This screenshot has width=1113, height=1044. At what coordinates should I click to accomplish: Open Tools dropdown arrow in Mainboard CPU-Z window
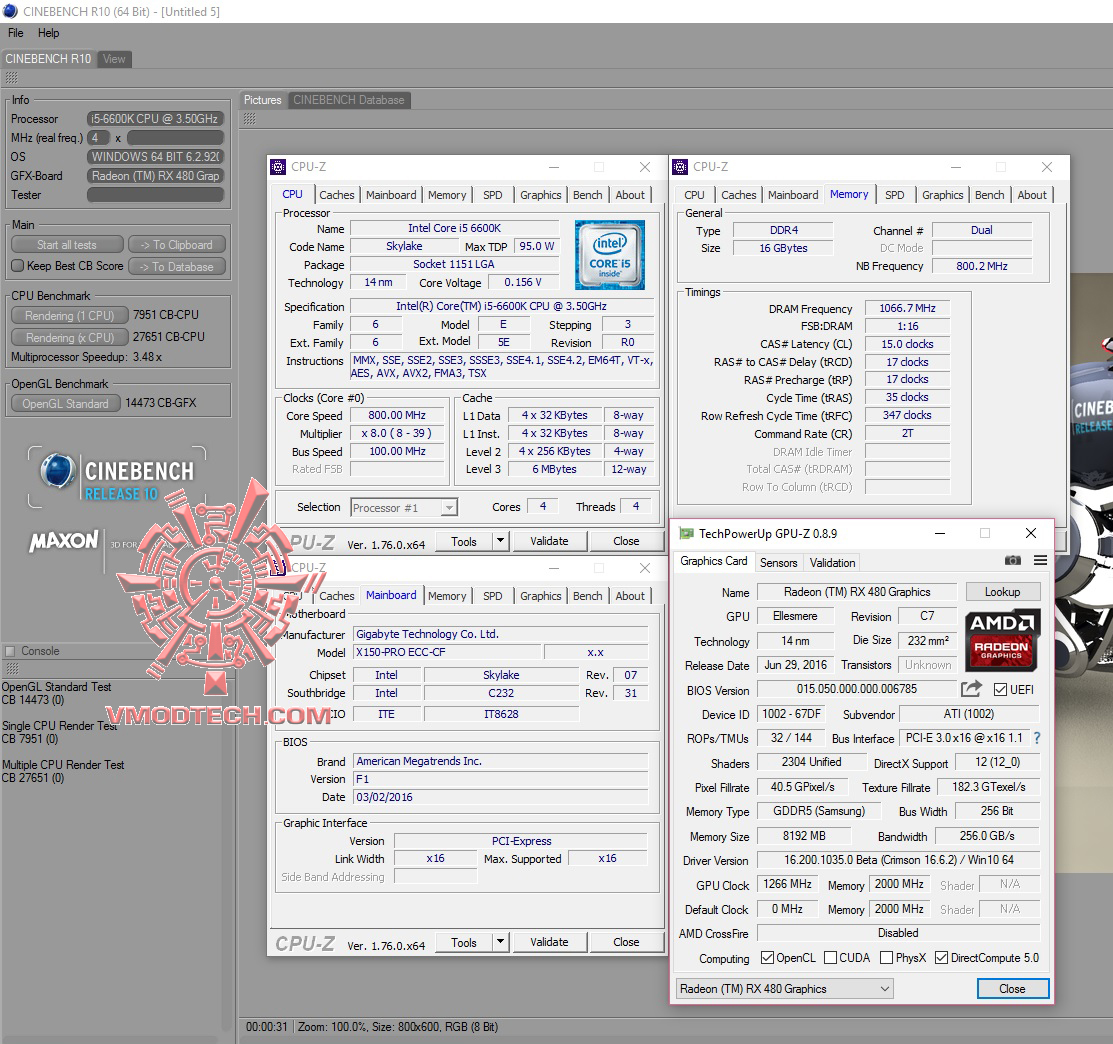500,942
